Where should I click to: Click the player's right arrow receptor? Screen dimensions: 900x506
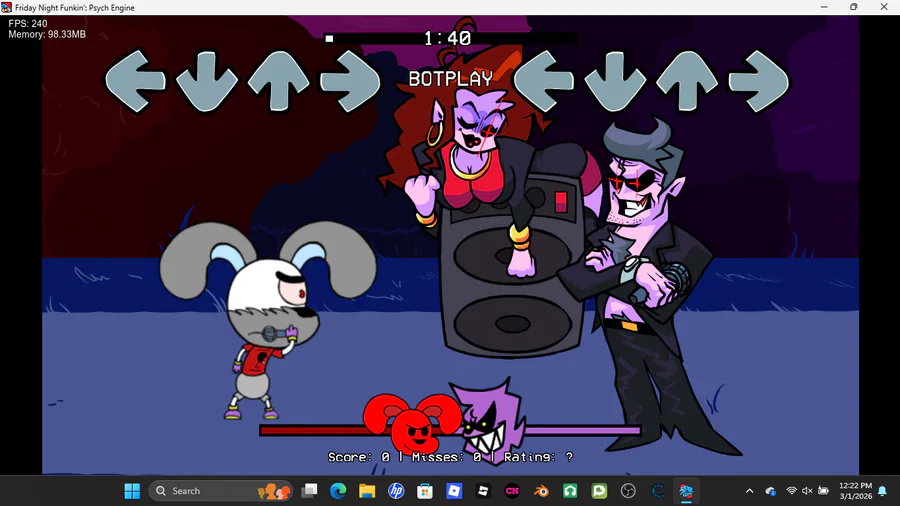(759, 81)
